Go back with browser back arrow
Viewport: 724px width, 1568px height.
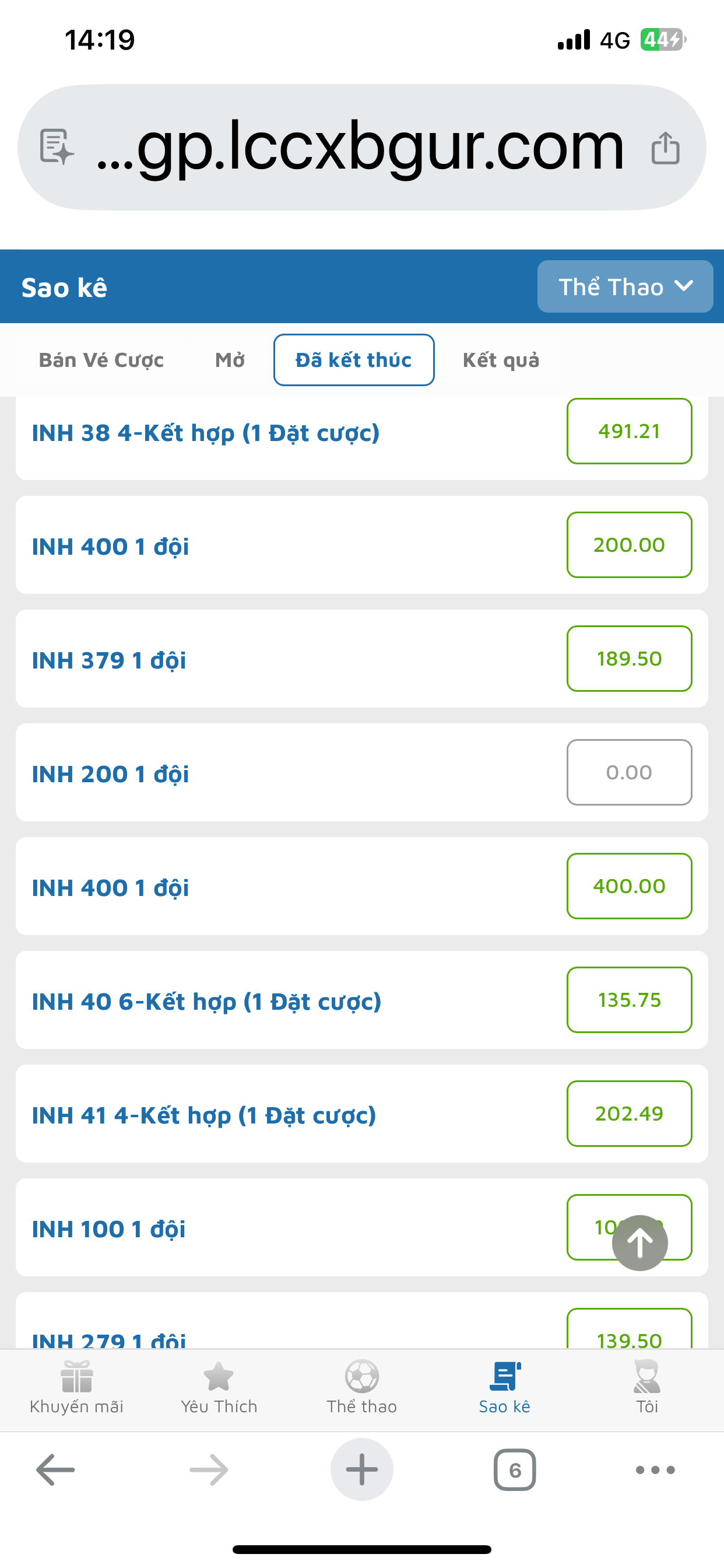coord(55,1469)
